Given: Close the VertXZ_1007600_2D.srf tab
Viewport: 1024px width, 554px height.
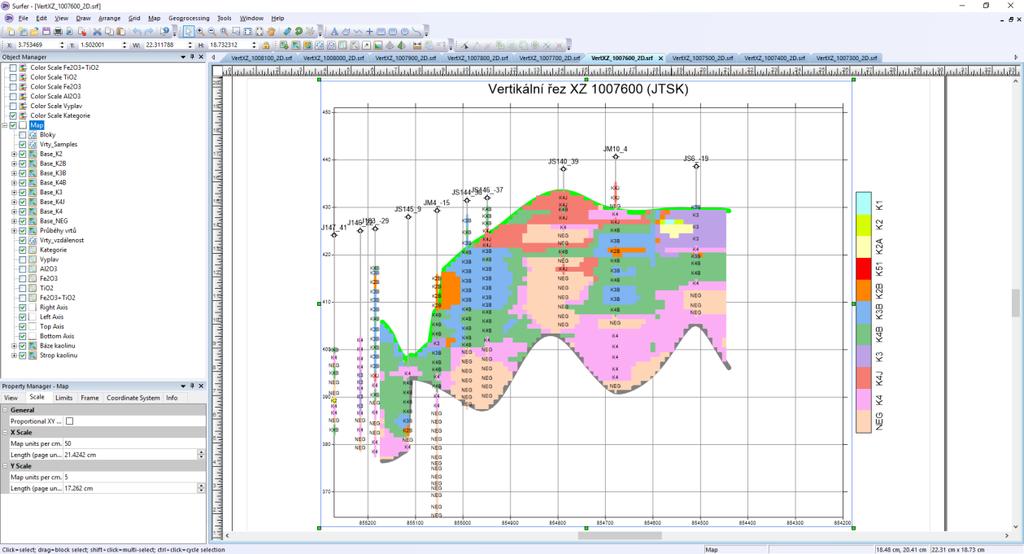Looking at the screenshot, I should 660,58.
